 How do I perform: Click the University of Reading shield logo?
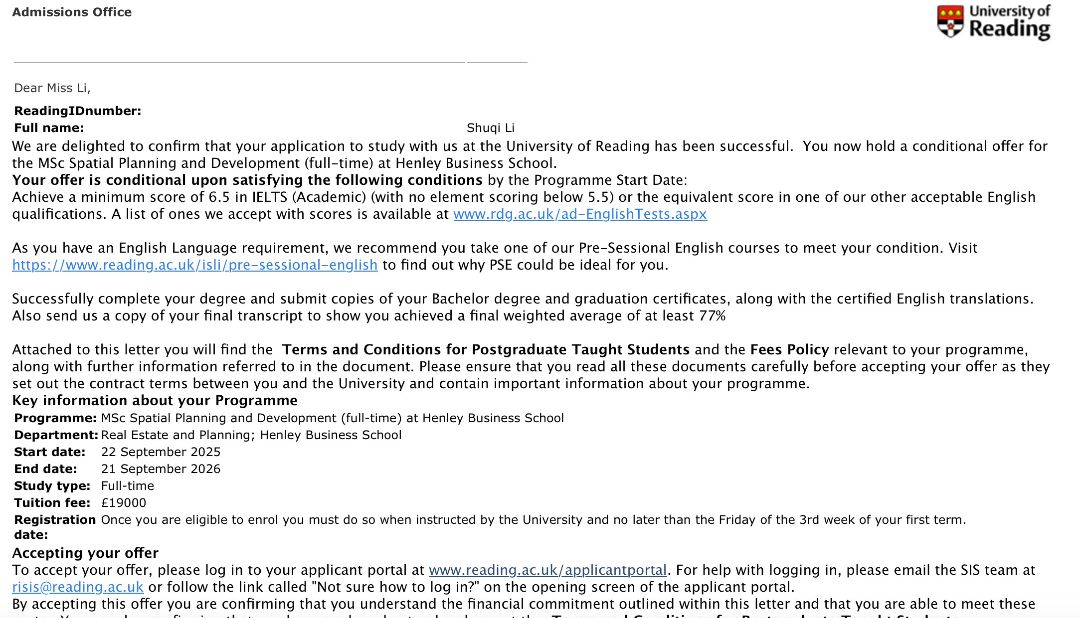(x=951, y=21)
